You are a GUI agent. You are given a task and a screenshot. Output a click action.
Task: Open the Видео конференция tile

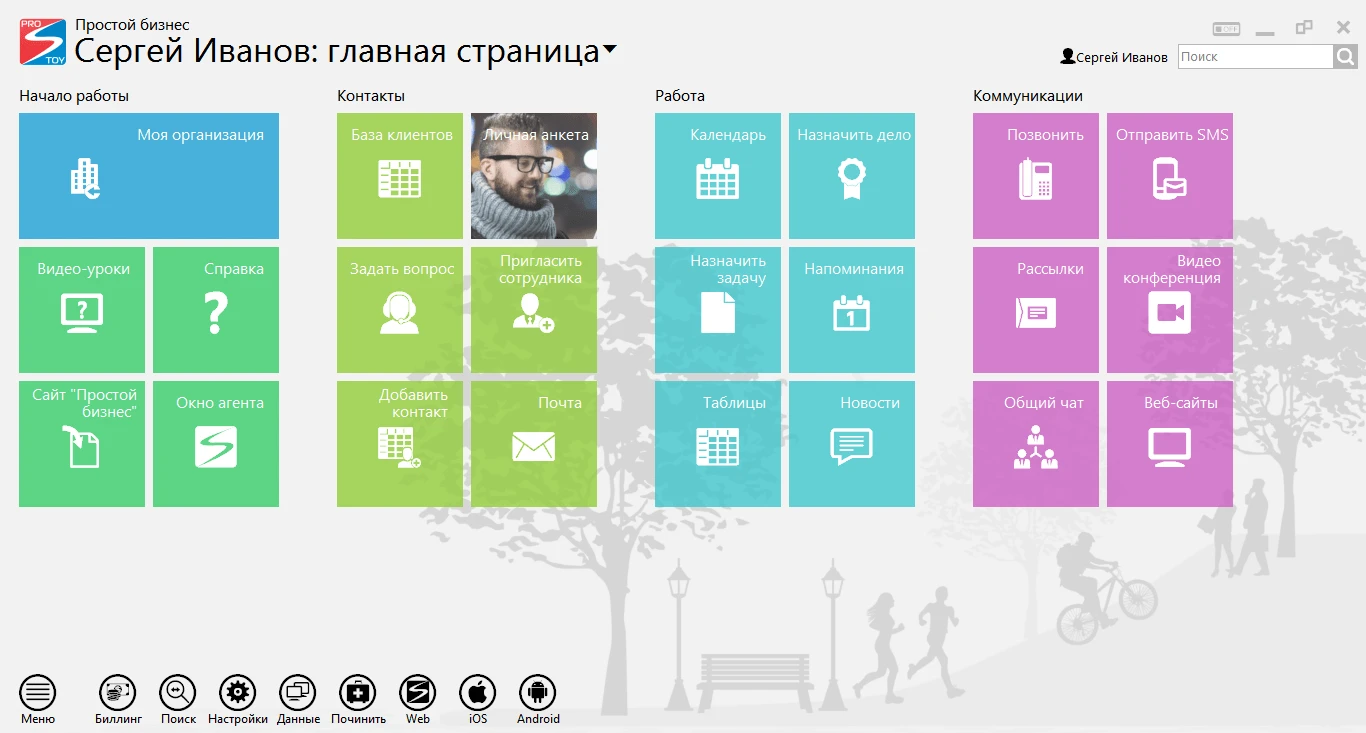[x=1170, y=310]
